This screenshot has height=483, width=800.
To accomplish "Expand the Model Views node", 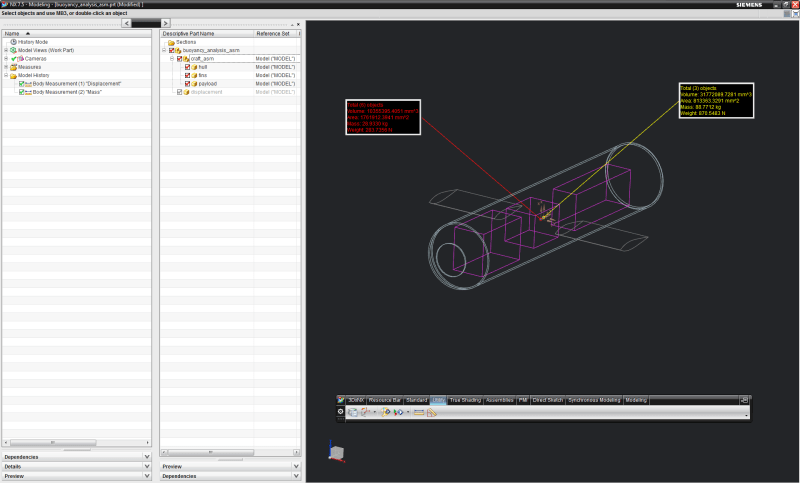I will coord(6,50).
